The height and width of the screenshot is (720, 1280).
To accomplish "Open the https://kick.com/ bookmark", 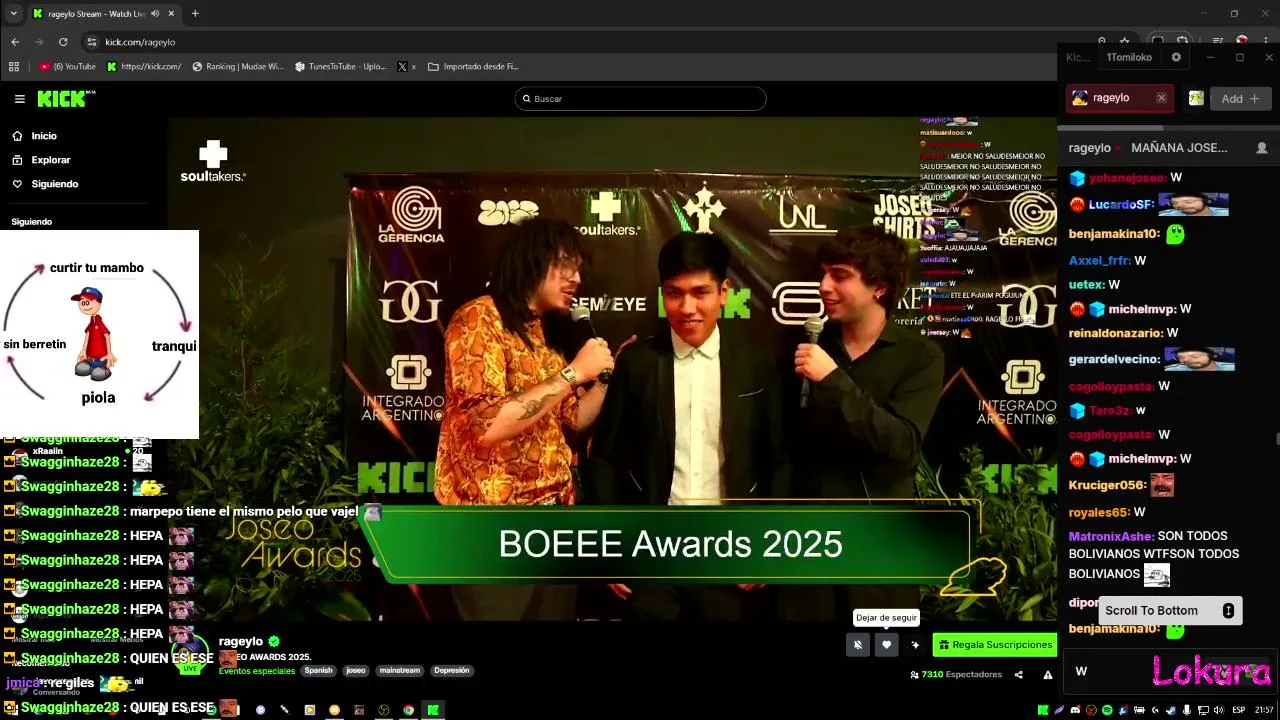I will point(145,67).
